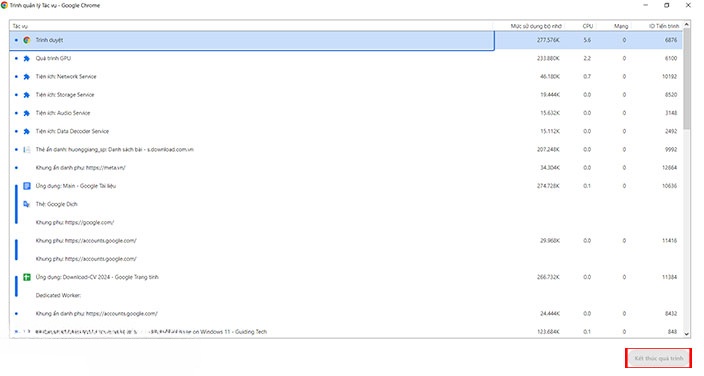Click the memory value 277.576K

click(548, 40)
